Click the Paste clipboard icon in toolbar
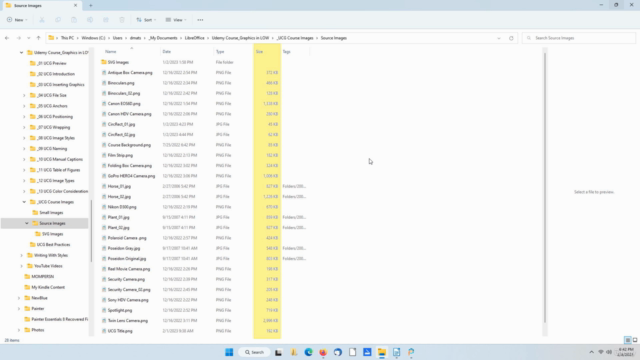This screenshot has width=640, height=360. click(74, 20)
